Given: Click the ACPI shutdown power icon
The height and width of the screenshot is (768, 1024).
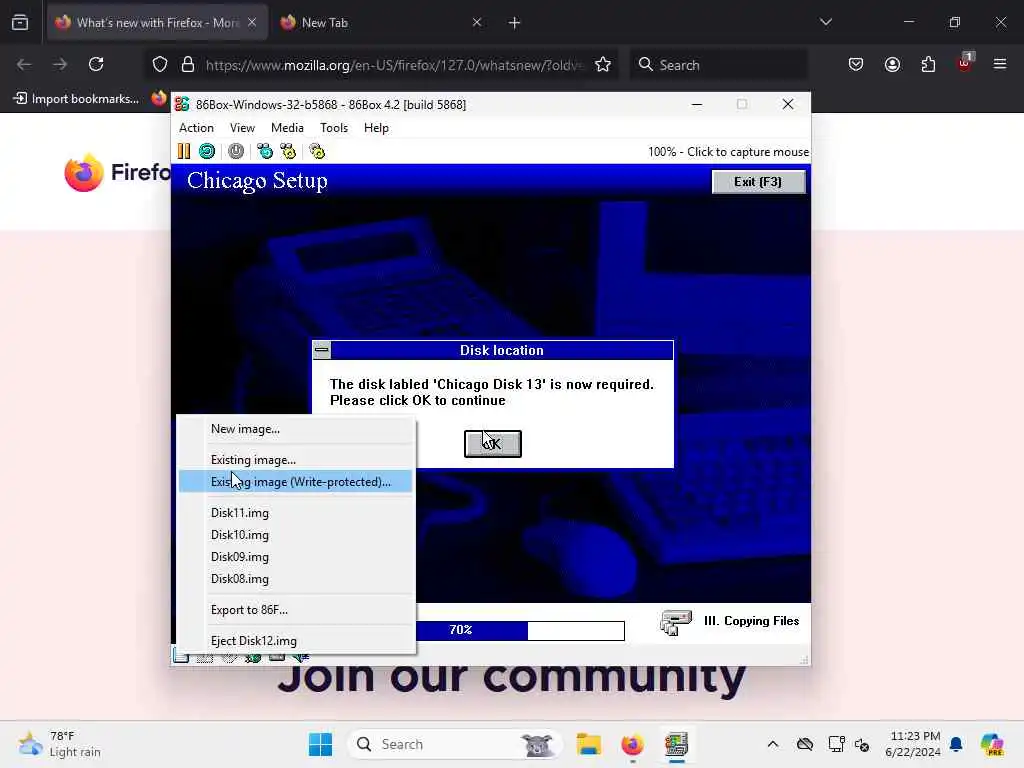Looking at the screenshot, I should pos(236,152).
